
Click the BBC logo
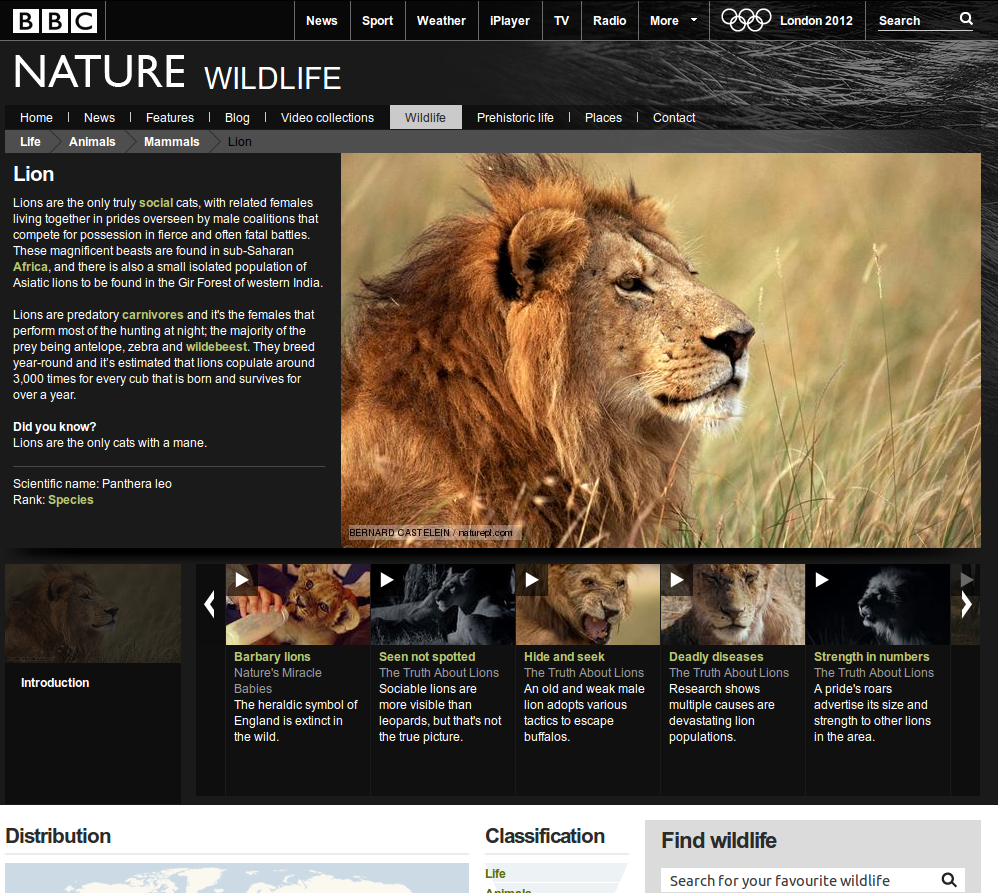(x=55, y=20)
